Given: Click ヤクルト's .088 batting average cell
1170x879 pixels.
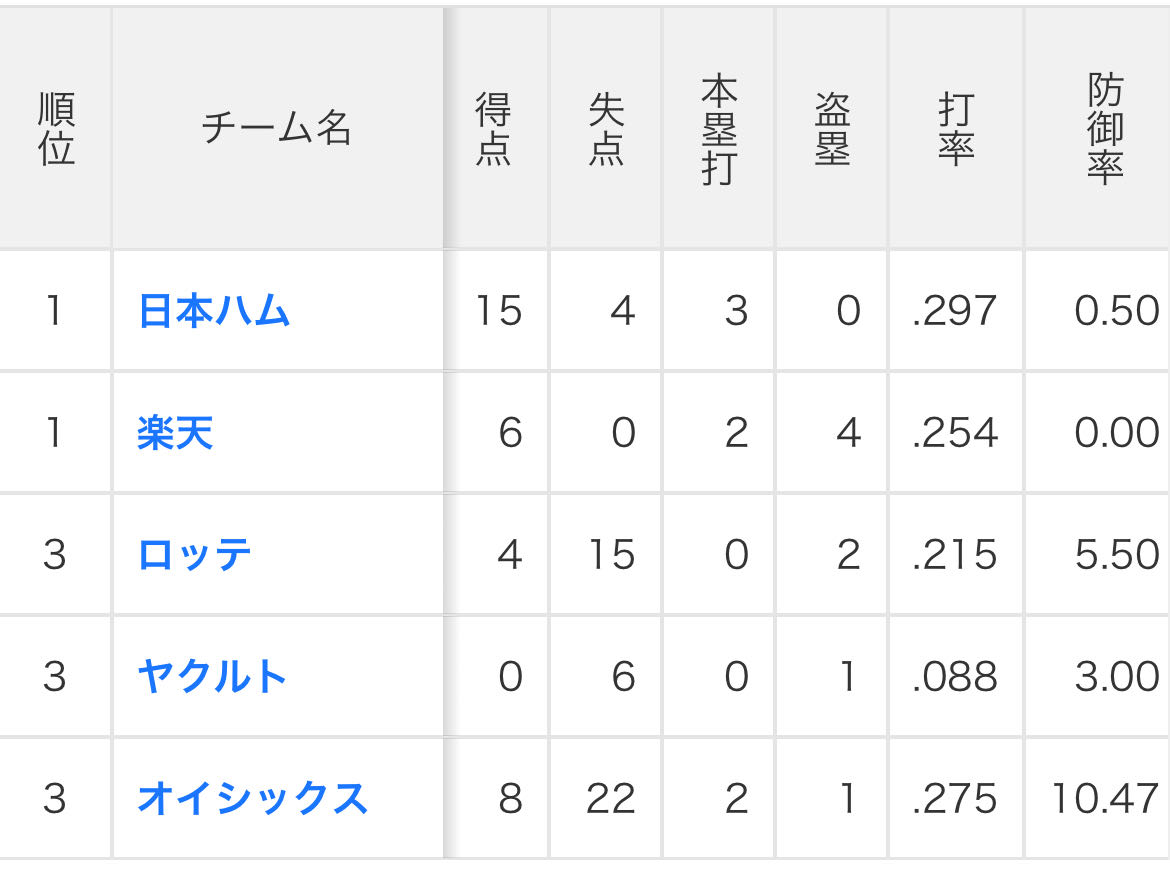Looking at the screenshot, I should tap(955, 677).
